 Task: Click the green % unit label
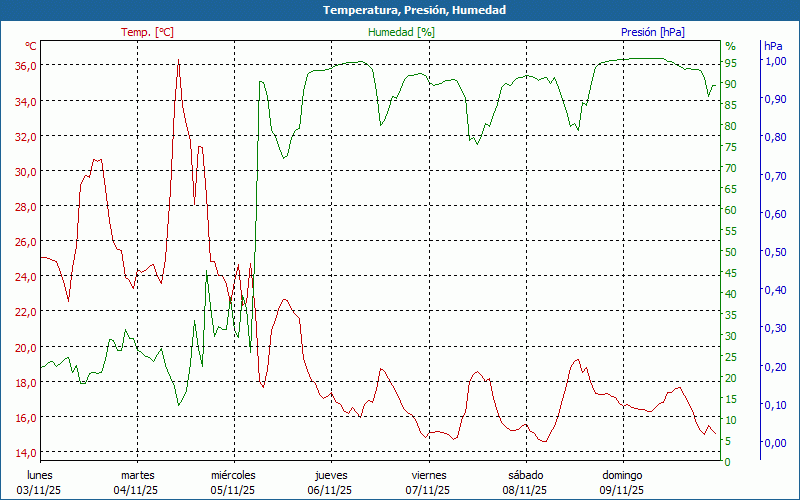(x=730, y=46)
